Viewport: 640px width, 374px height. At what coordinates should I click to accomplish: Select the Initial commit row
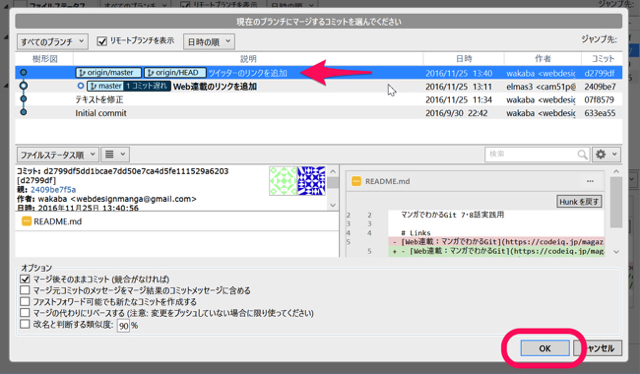pos(319,113)
